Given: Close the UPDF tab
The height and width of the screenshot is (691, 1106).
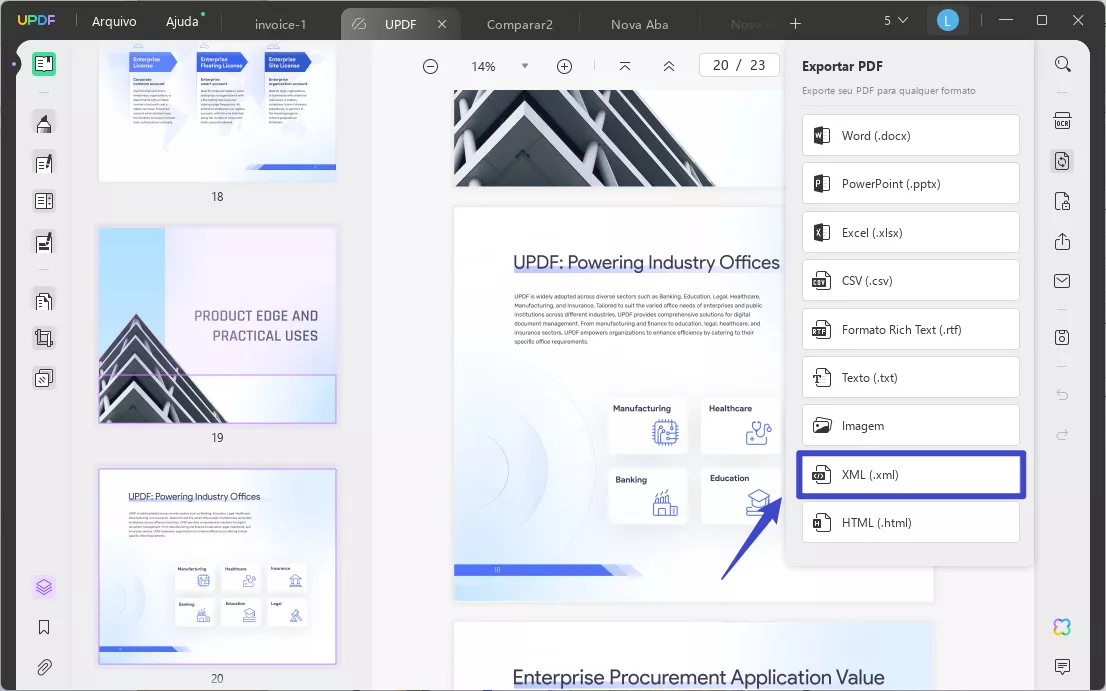Looking at the screenshot, I should coord(442,24).
